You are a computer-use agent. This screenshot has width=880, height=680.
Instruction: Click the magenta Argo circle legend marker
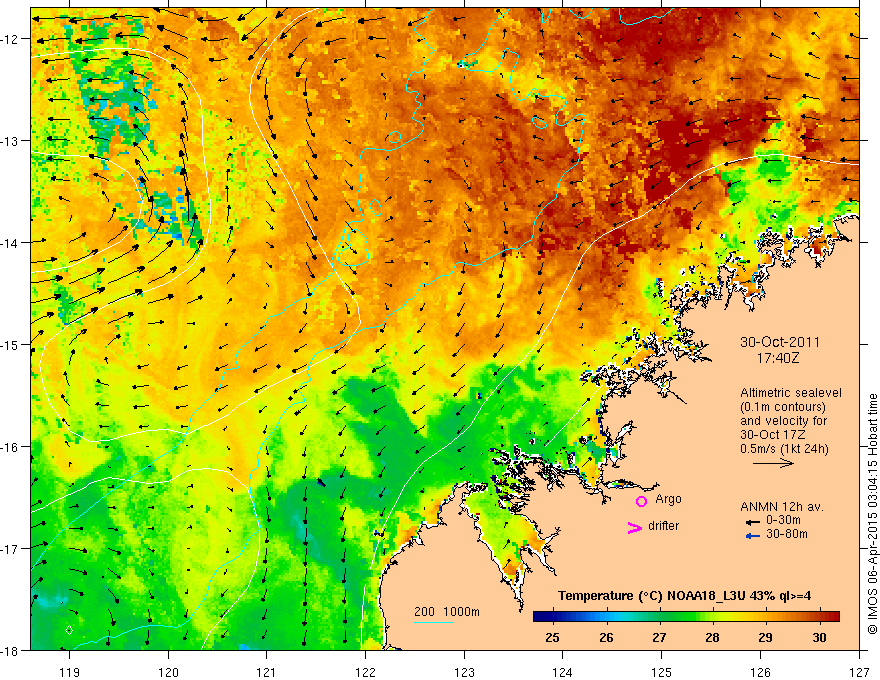tap(641, 501)
